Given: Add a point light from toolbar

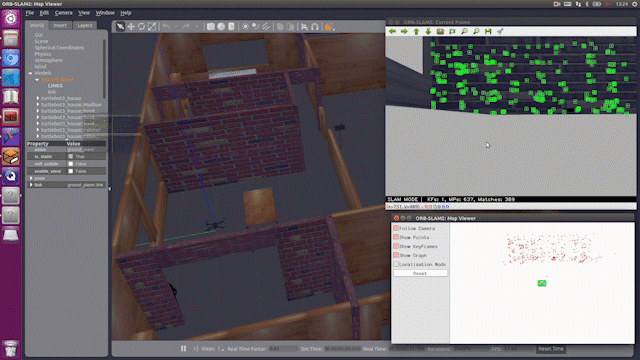Looking at the screenshot, I should pos(245,27).
